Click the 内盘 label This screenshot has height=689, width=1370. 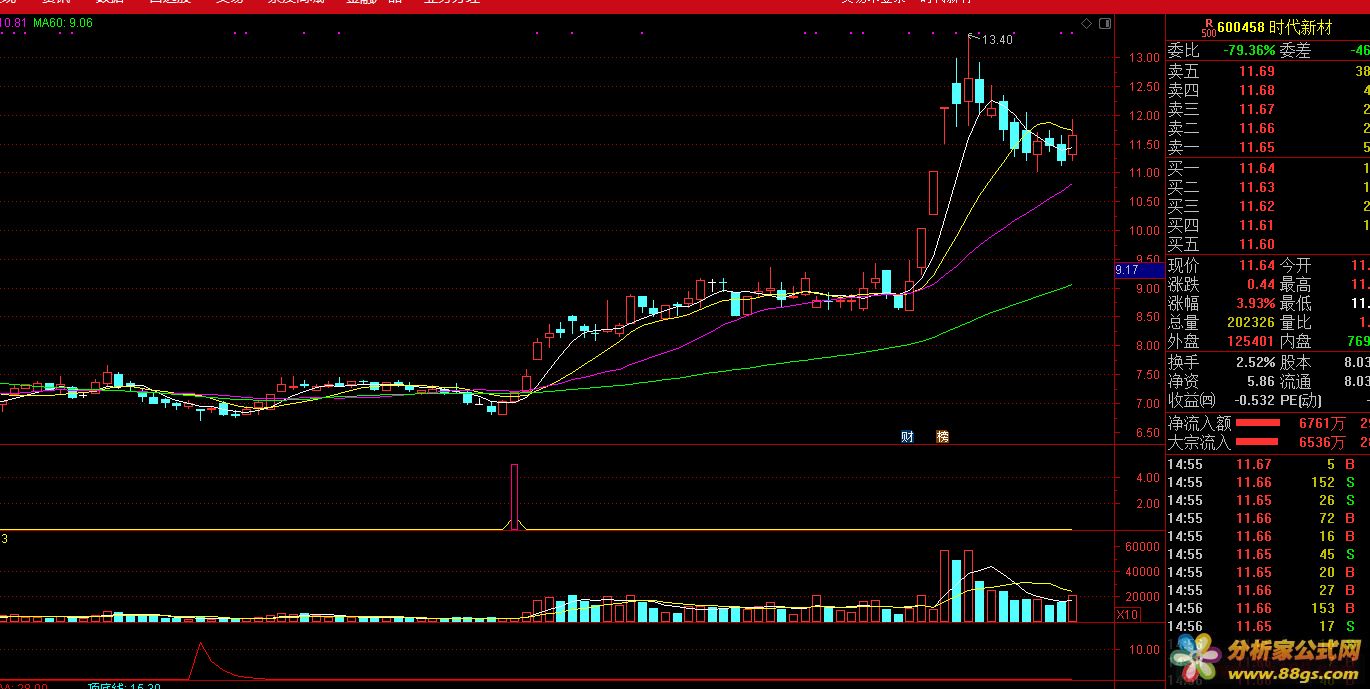[1295, 341]
